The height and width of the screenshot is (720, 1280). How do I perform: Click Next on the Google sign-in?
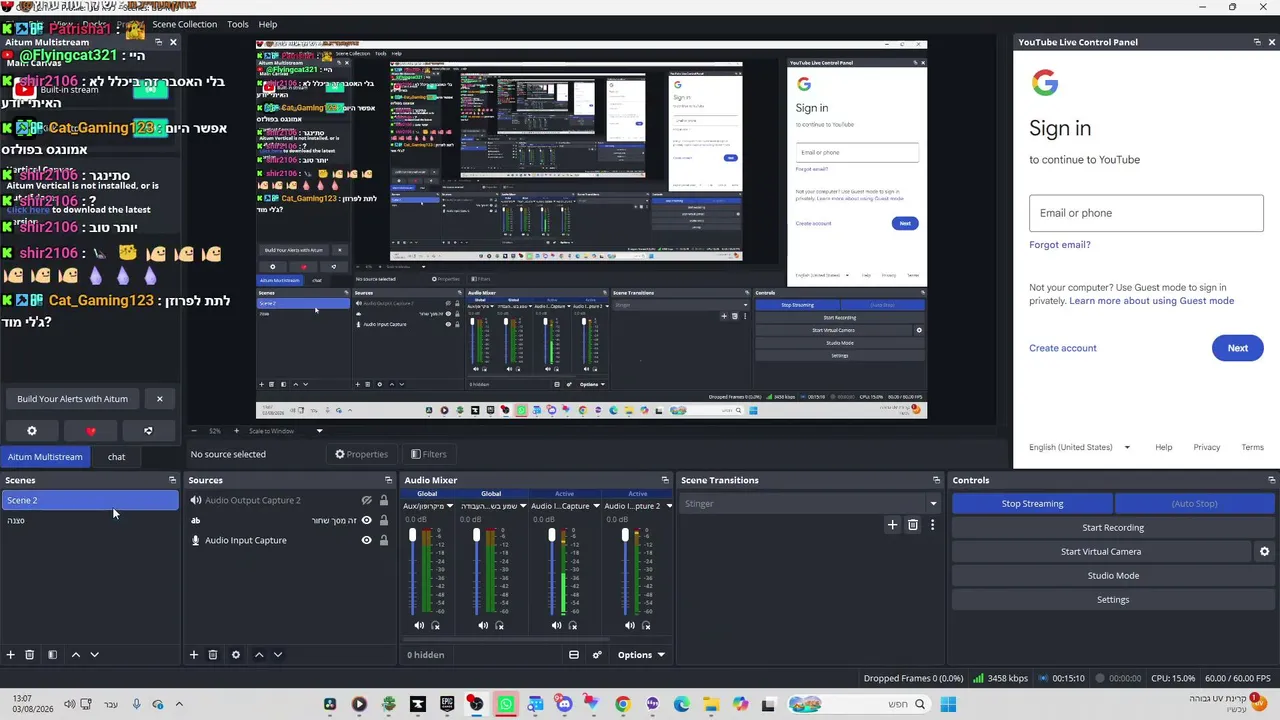tap(1238, 348)
